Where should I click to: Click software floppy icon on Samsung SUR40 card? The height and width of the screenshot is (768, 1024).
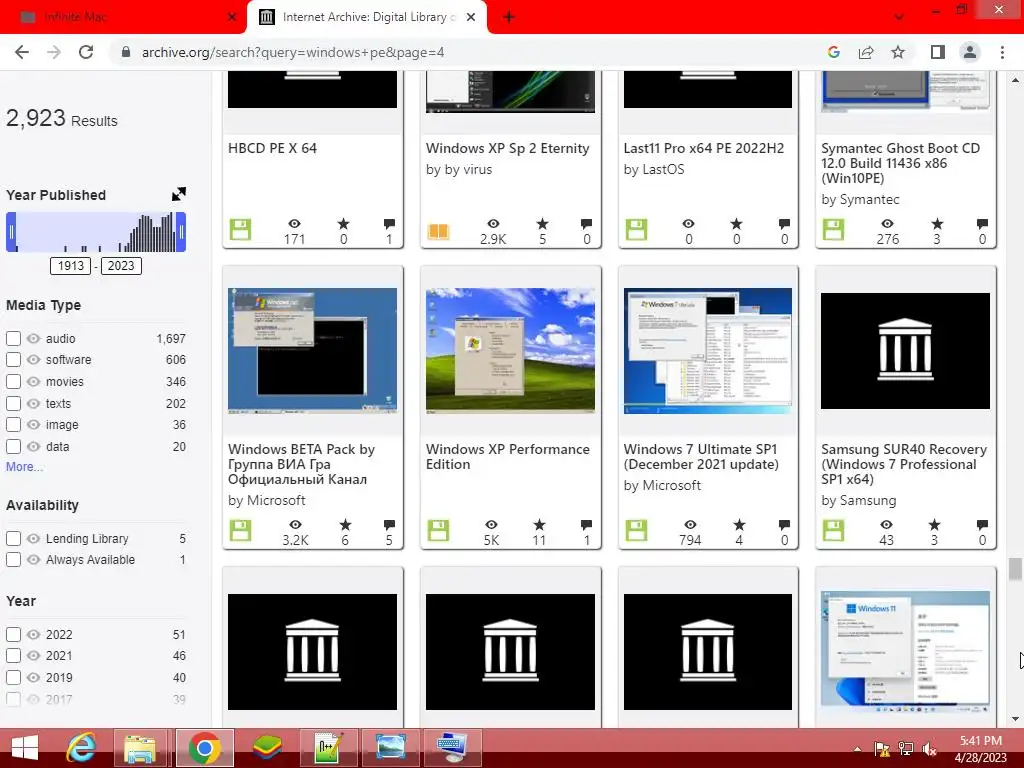833,530
